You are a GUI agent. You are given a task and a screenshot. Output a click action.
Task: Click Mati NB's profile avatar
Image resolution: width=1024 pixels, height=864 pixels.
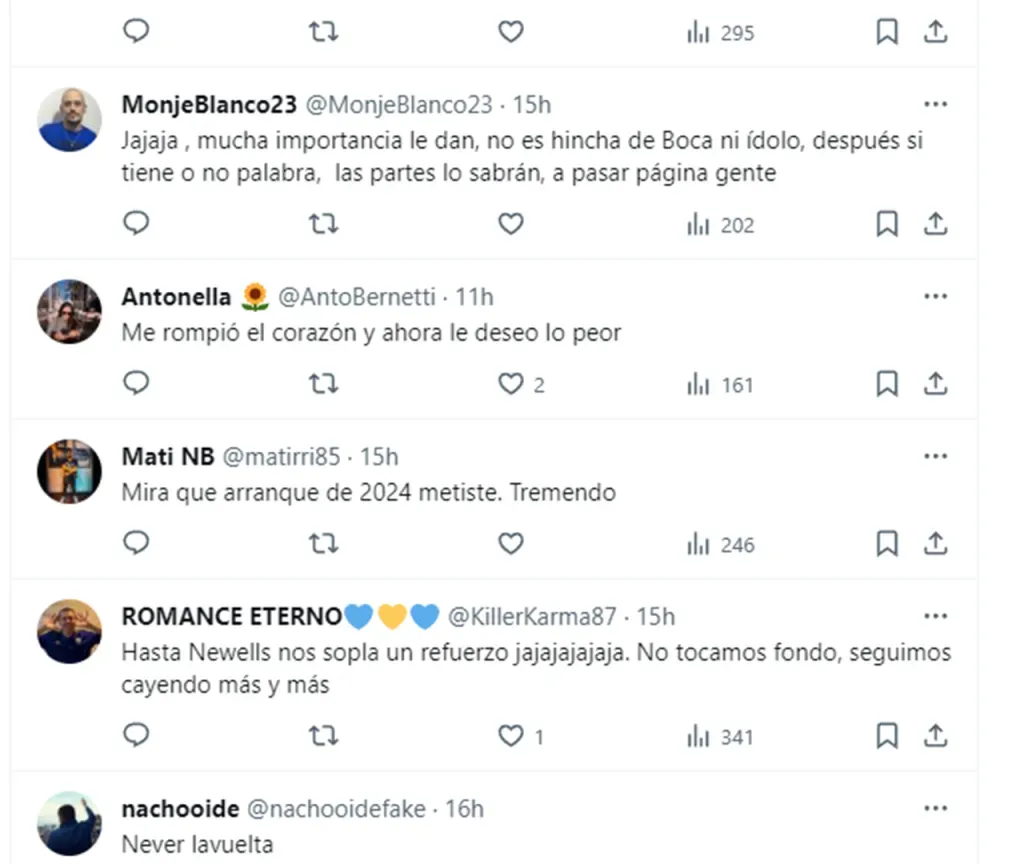(x=69, y=471)
